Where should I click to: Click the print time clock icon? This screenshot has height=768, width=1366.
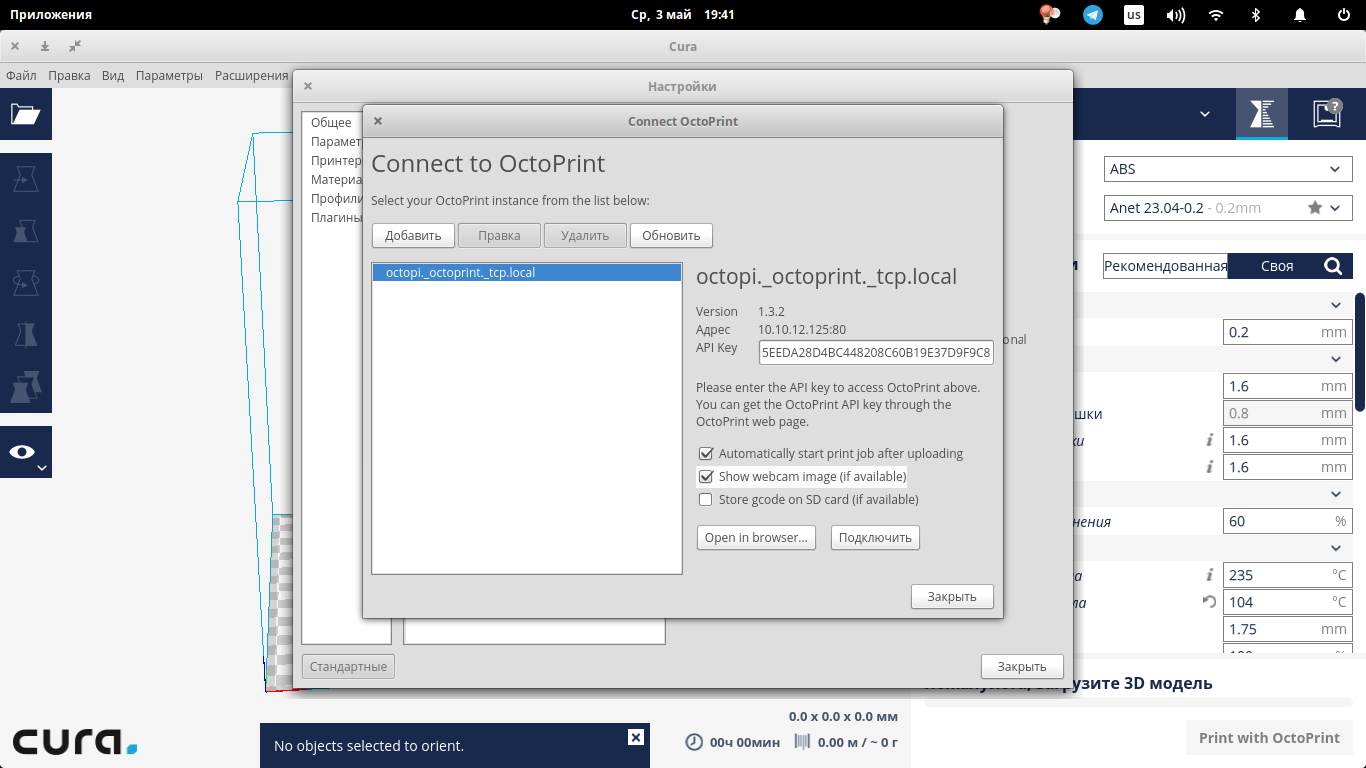click(694, 742)
